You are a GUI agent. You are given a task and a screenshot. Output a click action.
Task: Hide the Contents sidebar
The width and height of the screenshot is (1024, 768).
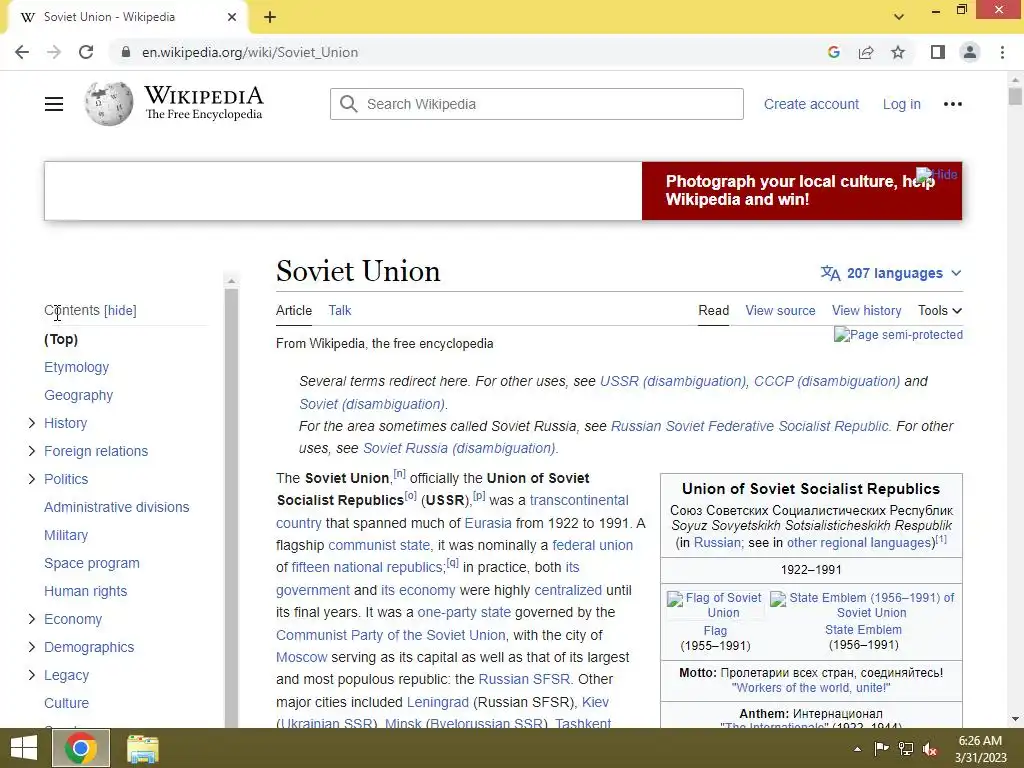tap(120, 310)
